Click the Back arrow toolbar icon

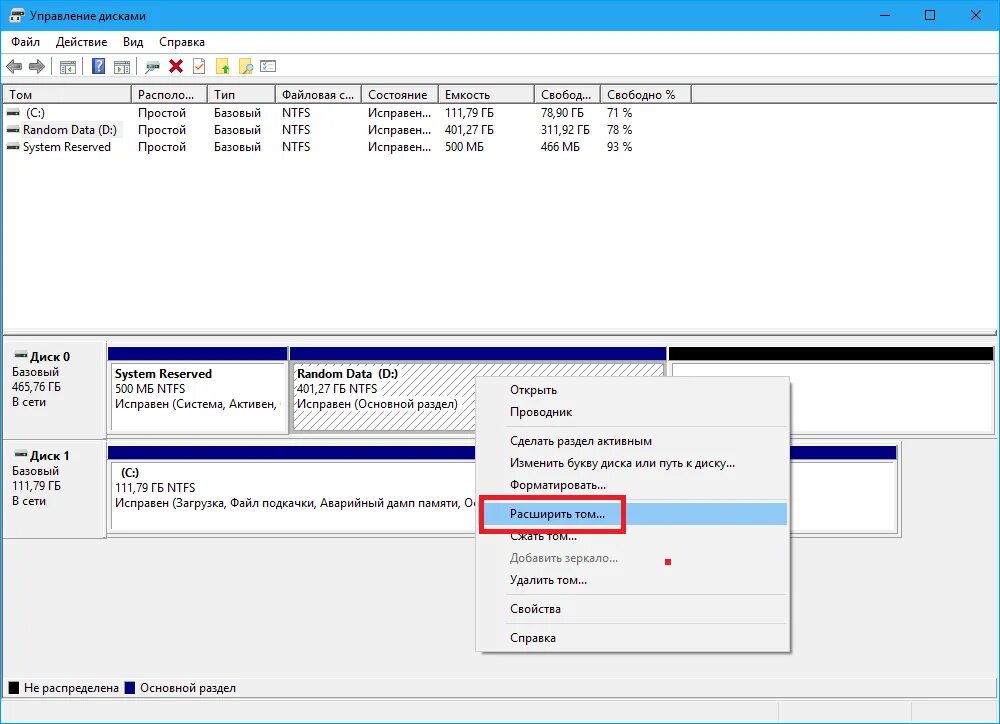pos(14,66)
